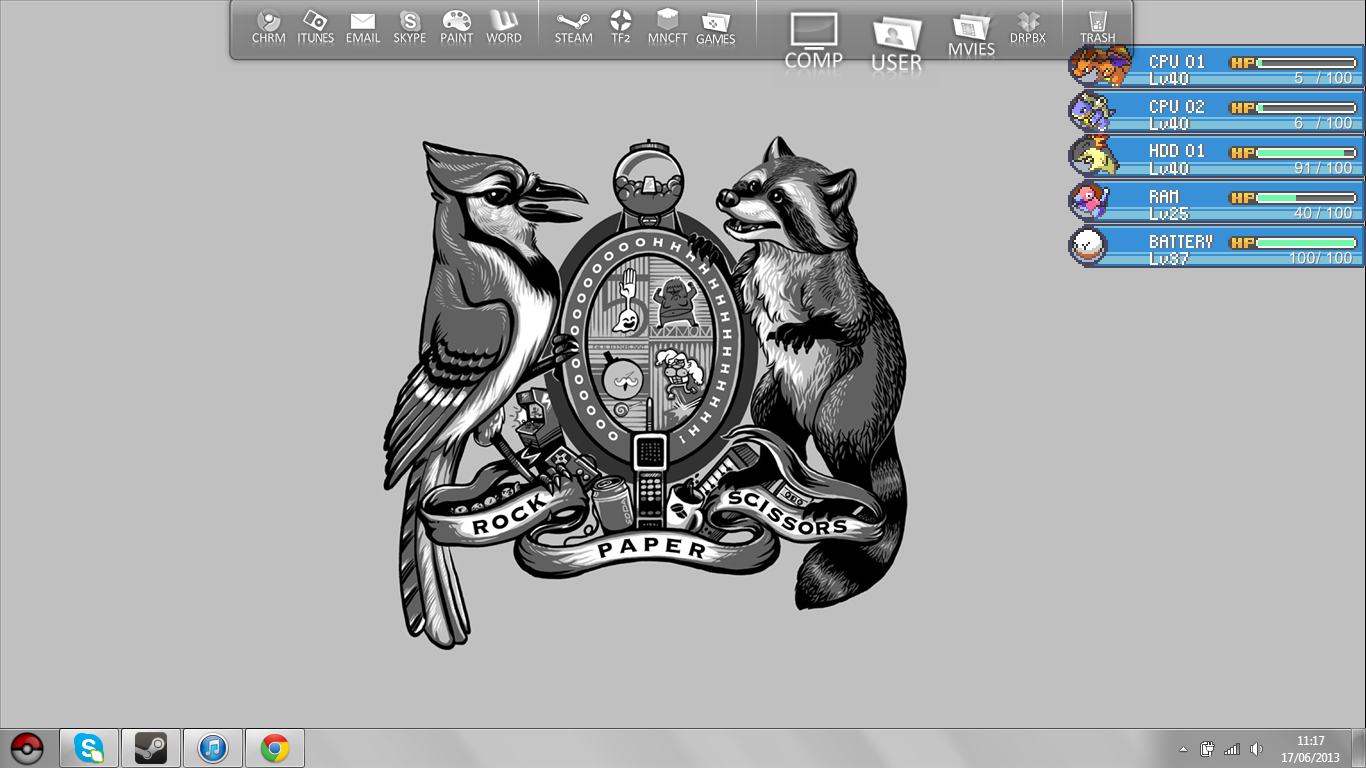This screenshot has height=768, width=1366.
Task: Open the EMAIL dock shortcut
Action: point(363,27)
